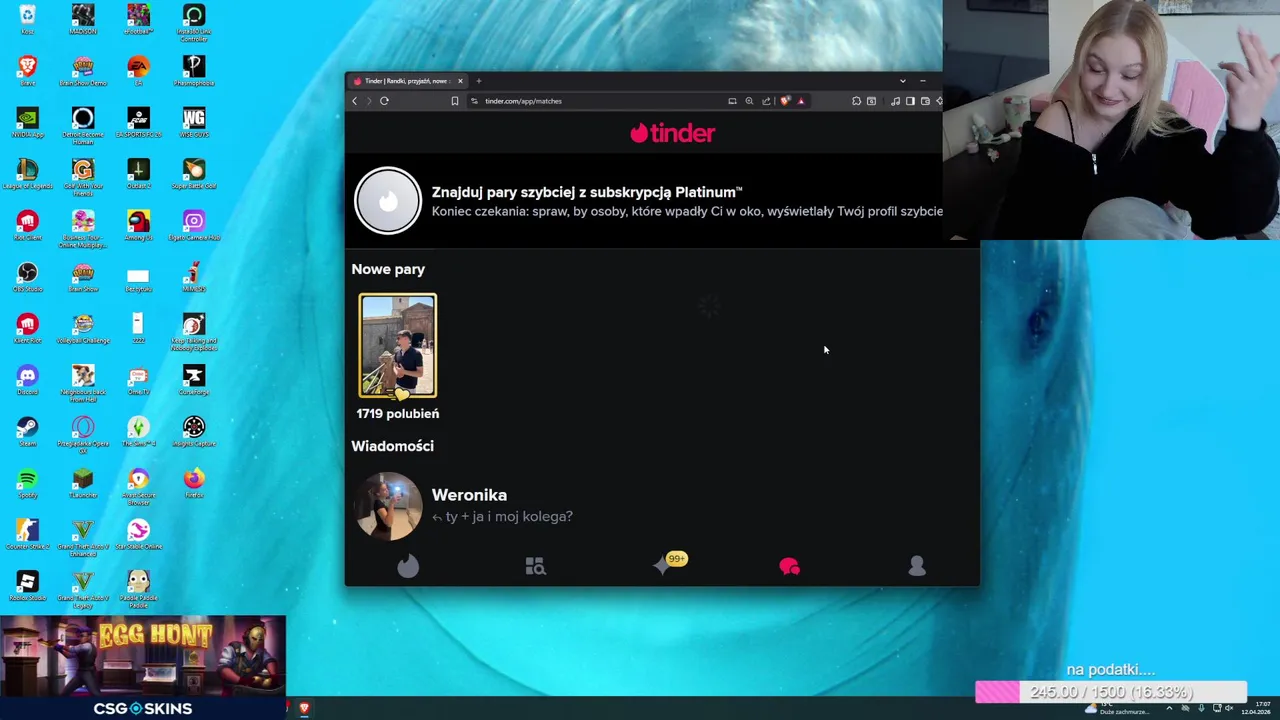Click the Tinder logo header
This screenshot has height=720, width=1280.
(x=672, y=133)
